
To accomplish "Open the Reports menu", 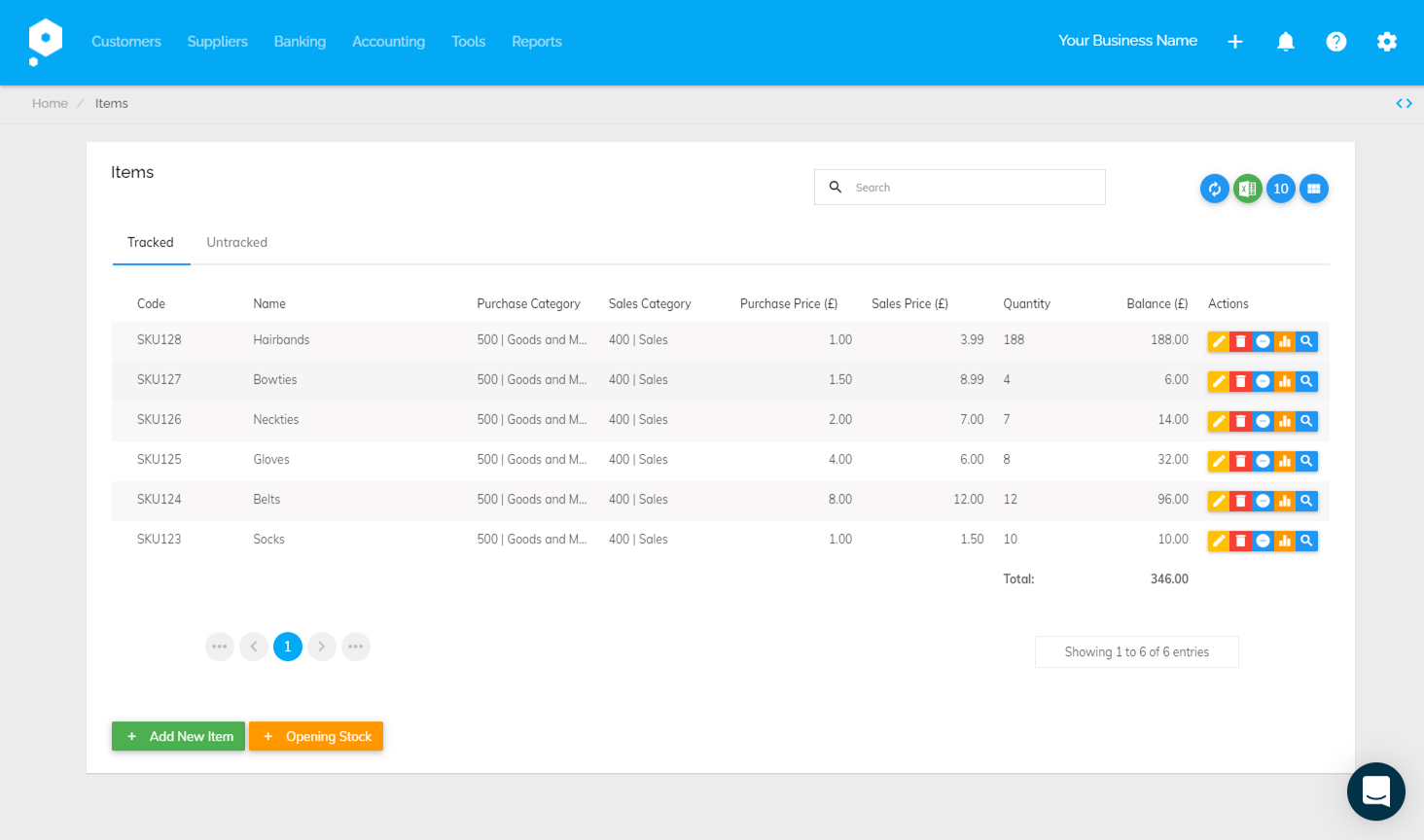I will coord(537,42).
